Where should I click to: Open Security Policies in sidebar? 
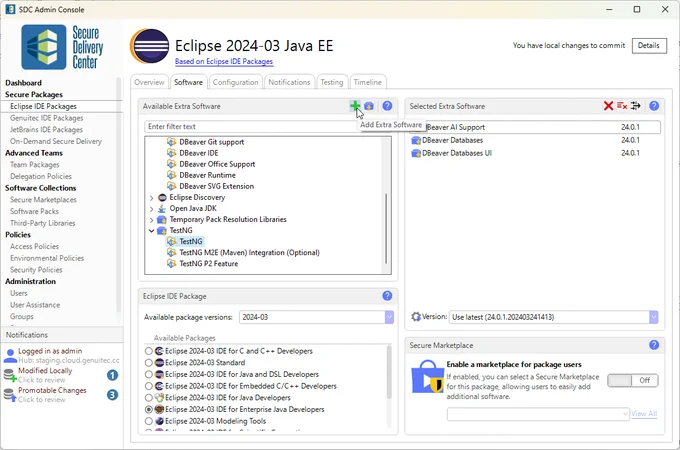36,270
